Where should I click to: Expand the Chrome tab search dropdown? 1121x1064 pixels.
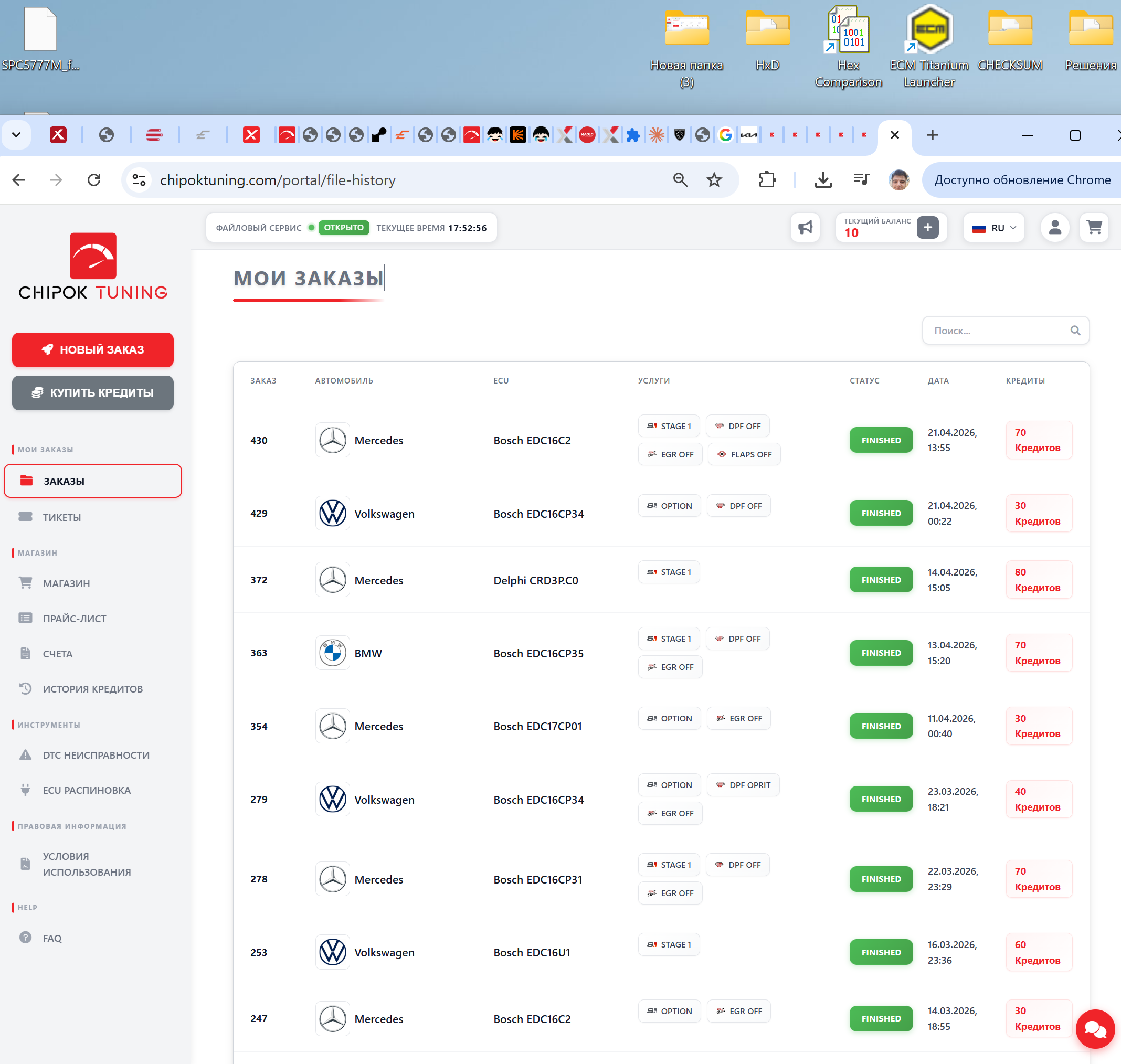(x=16, y=135)
